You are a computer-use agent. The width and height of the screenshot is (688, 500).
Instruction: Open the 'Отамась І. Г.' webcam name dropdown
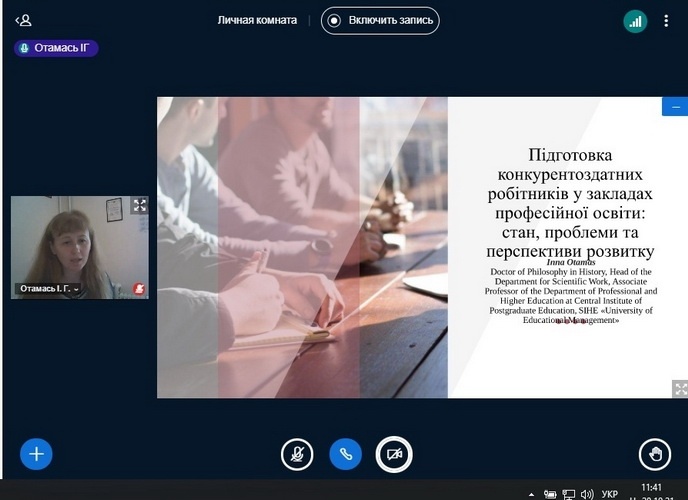(48, 289)
